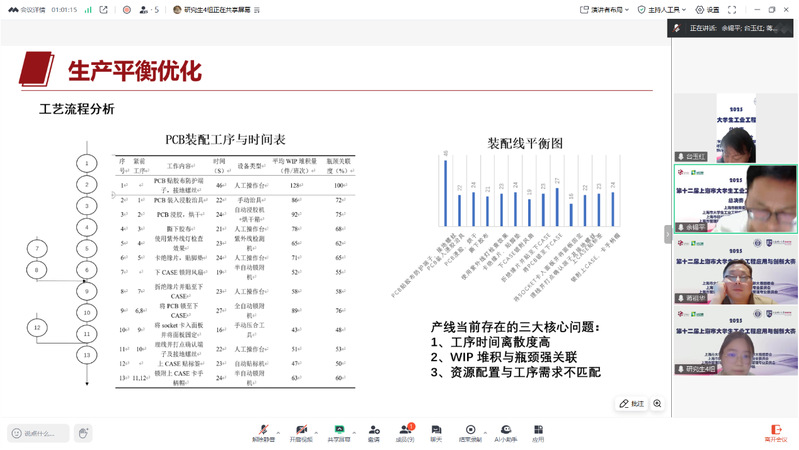Open the 应用 apps icon
The width and height of the screenshot is (799, 450).
[x=538, y=432]
